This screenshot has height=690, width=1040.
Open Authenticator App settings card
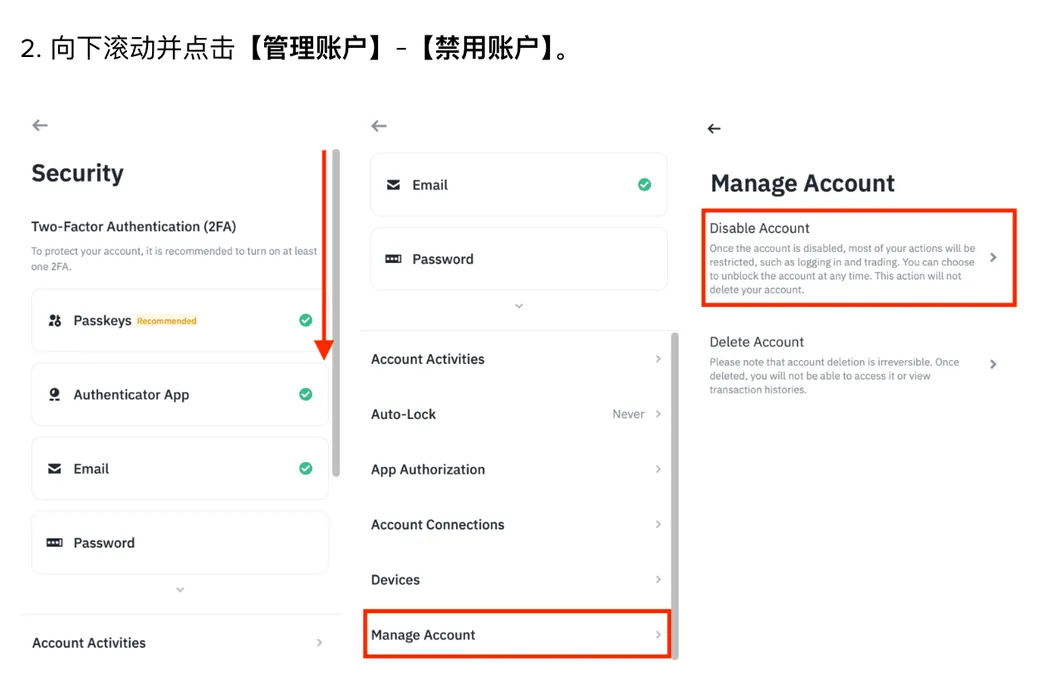tap(180, 395)
